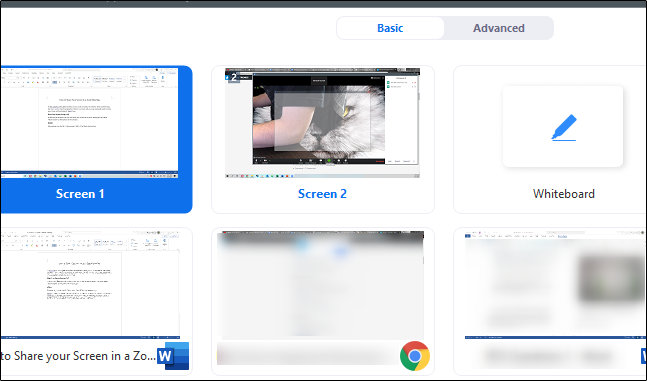647x381 pixels.
Task: Select the Screen 2 preview thumbnail
Action: (x=322, y=123)
